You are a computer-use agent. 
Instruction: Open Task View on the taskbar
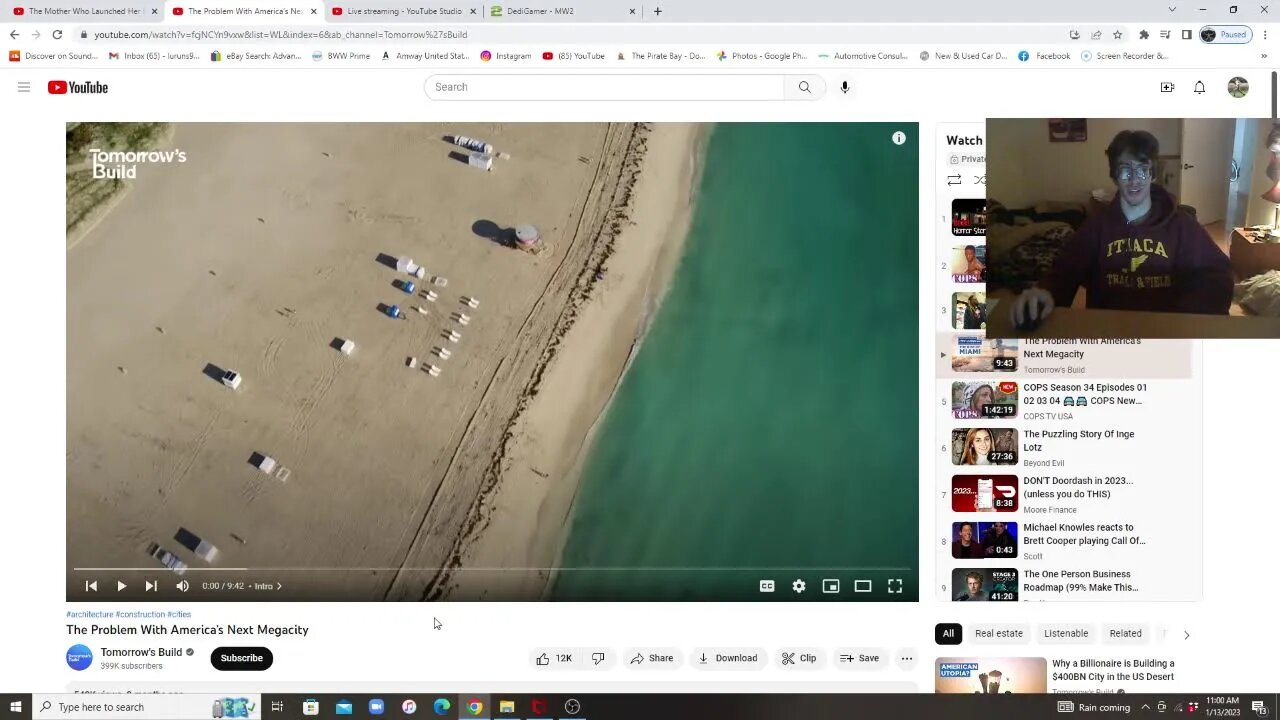tap(277, 707)
